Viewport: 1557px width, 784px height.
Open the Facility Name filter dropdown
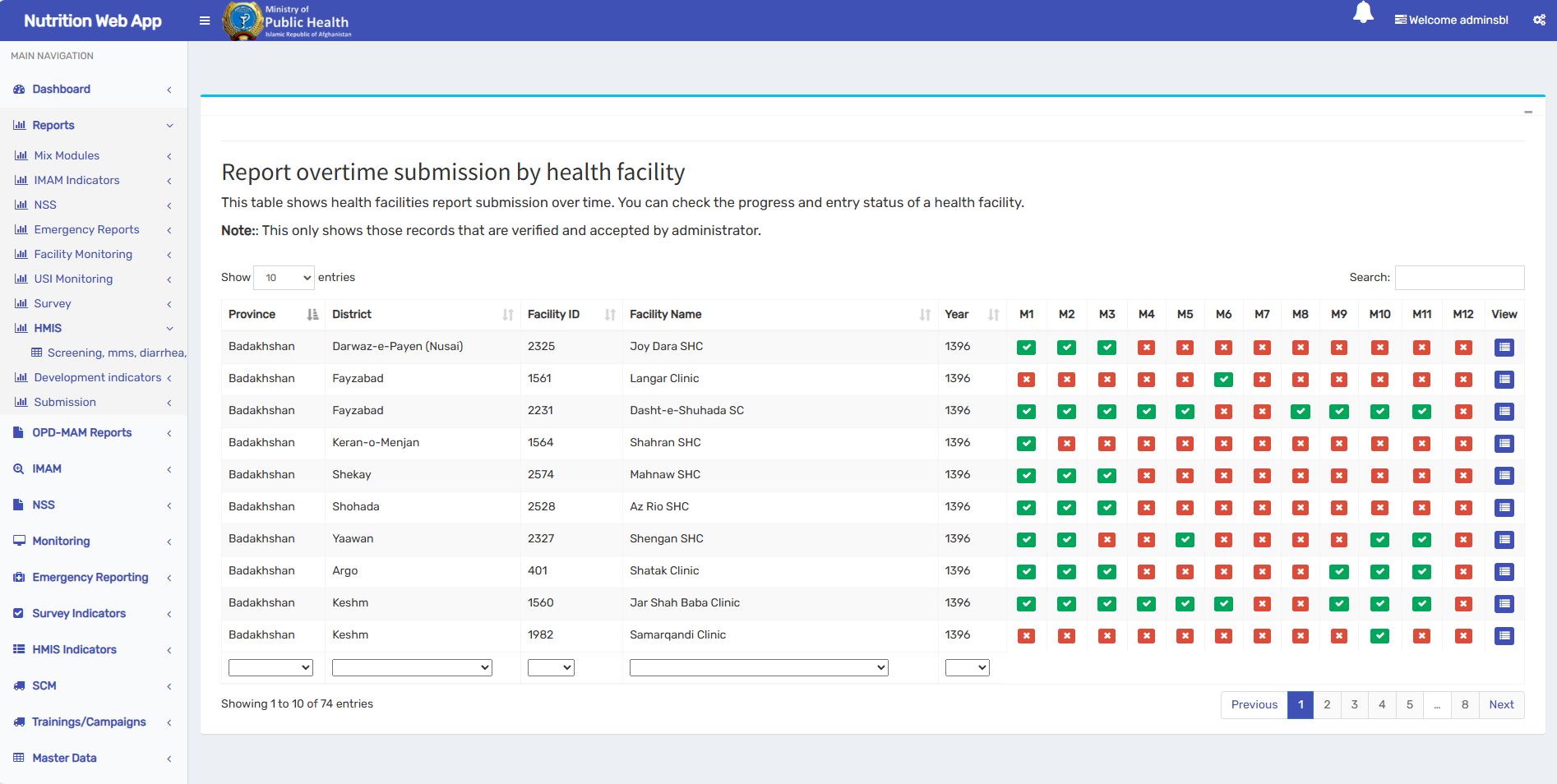[x=758, y=668]
